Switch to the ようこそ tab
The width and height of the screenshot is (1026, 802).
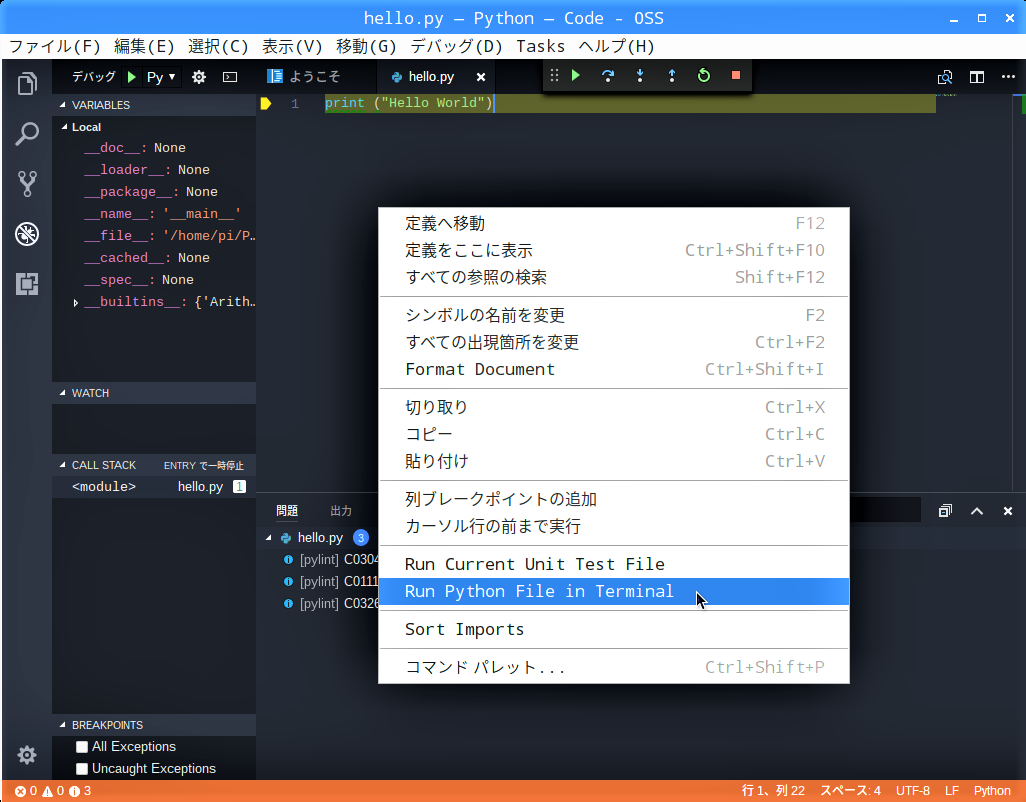point(315,77)
